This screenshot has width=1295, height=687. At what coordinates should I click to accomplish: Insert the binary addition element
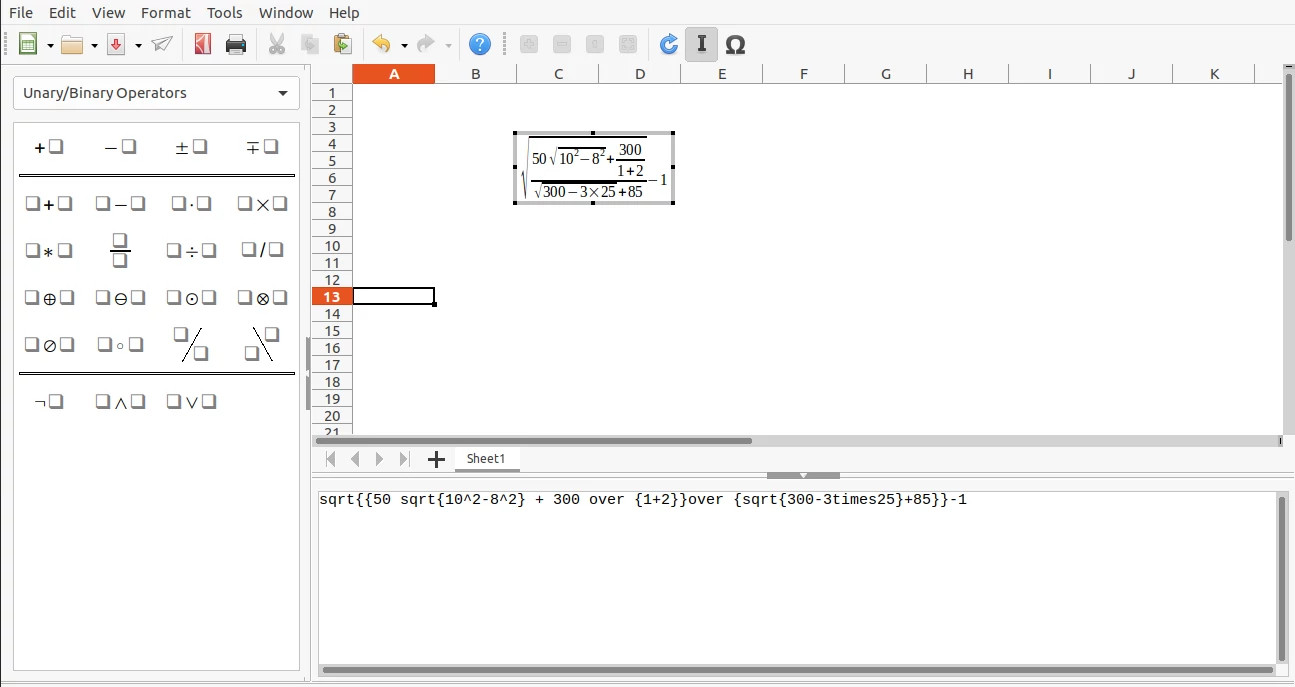(49, 204)
